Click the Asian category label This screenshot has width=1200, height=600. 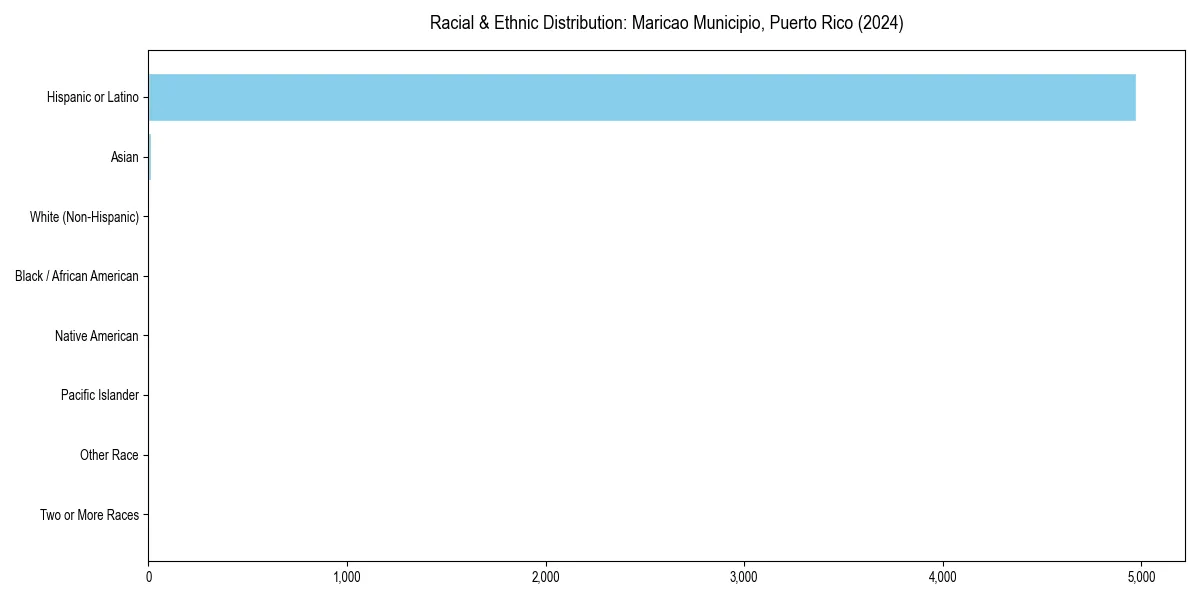click(127, 157)
